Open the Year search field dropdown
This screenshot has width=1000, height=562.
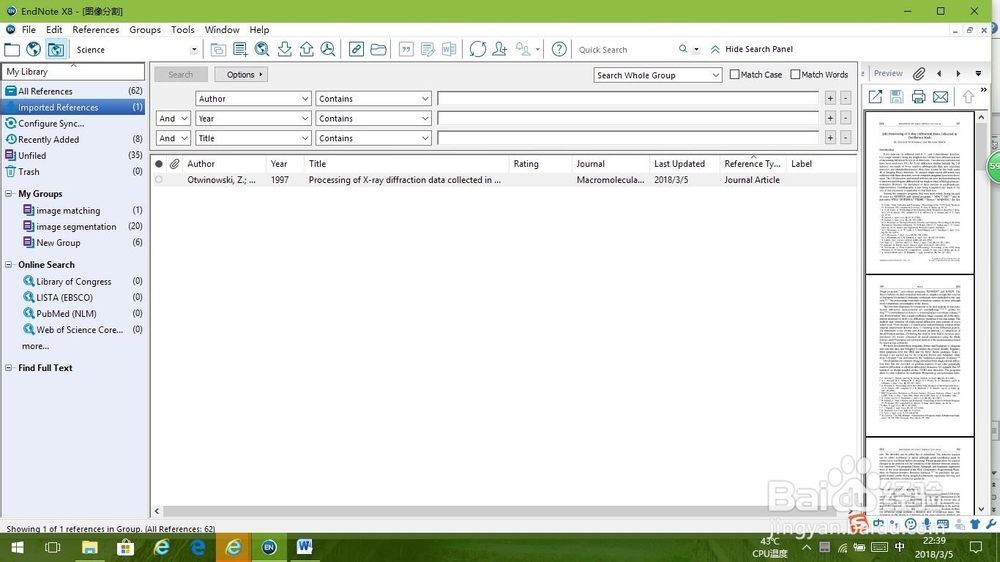[253, 119]
